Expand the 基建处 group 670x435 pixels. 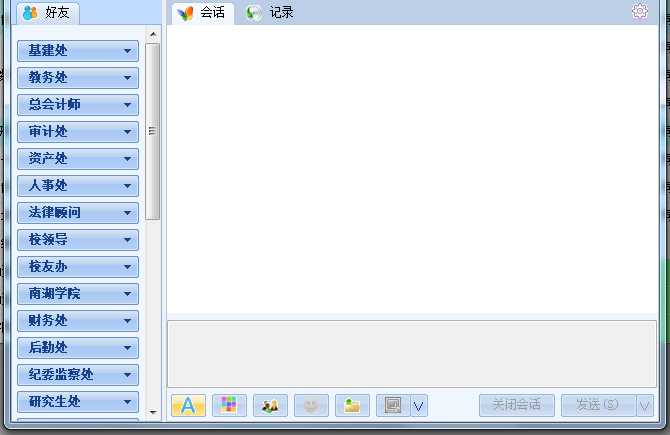(78, 51)
